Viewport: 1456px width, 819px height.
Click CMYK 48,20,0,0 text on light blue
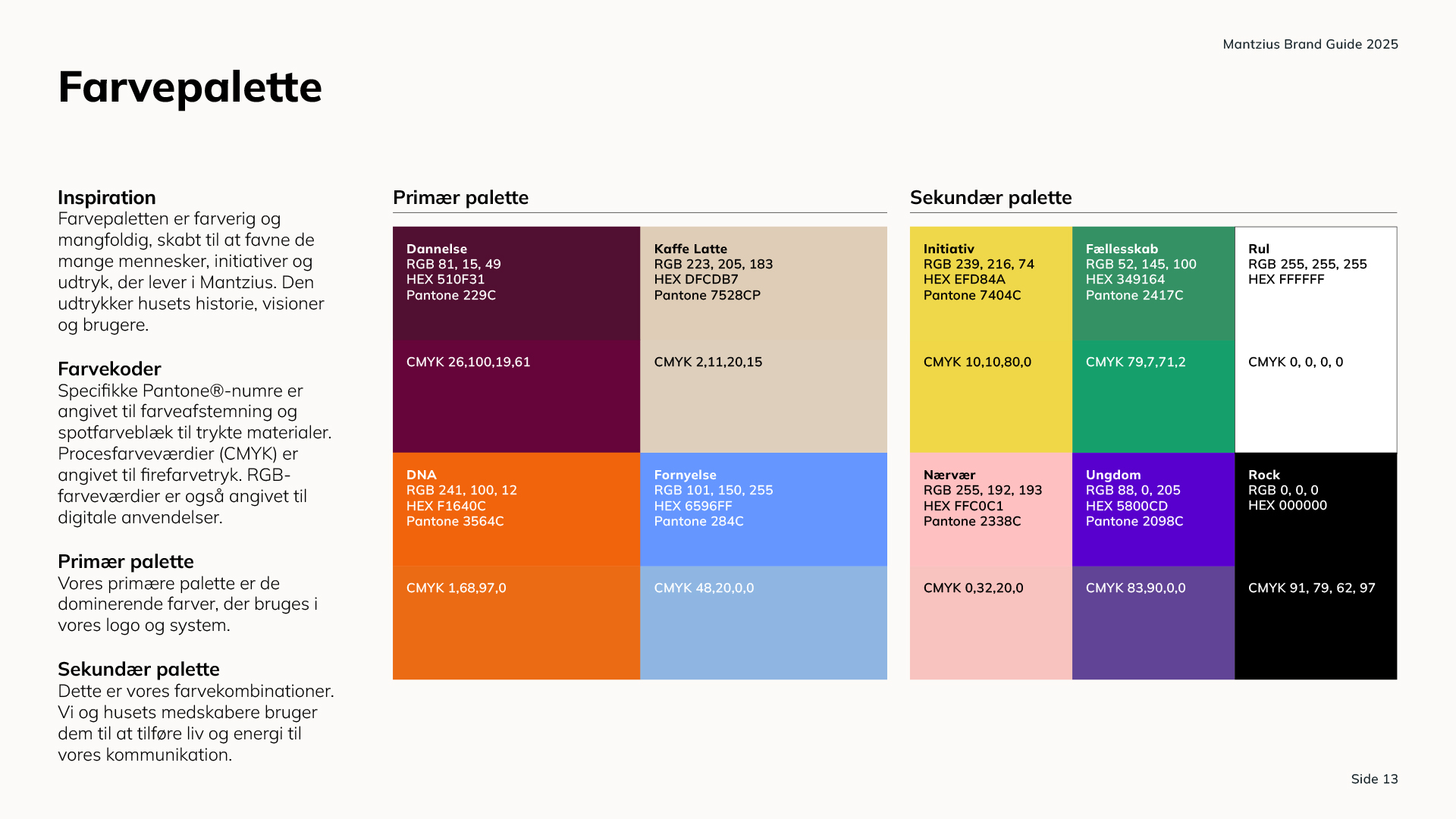click(704, 588)
